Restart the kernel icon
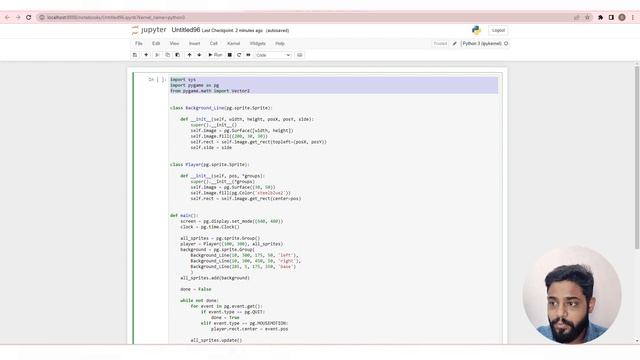640x360 pixels. click(239, 55)
